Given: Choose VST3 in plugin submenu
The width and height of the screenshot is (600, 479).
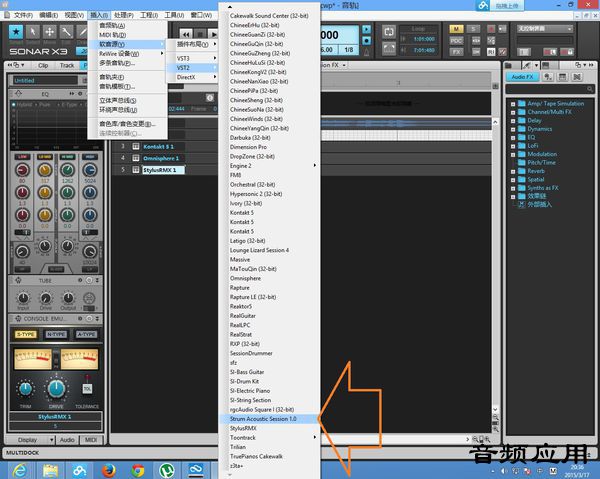Looking at the screenshot, I should (193, 58).
